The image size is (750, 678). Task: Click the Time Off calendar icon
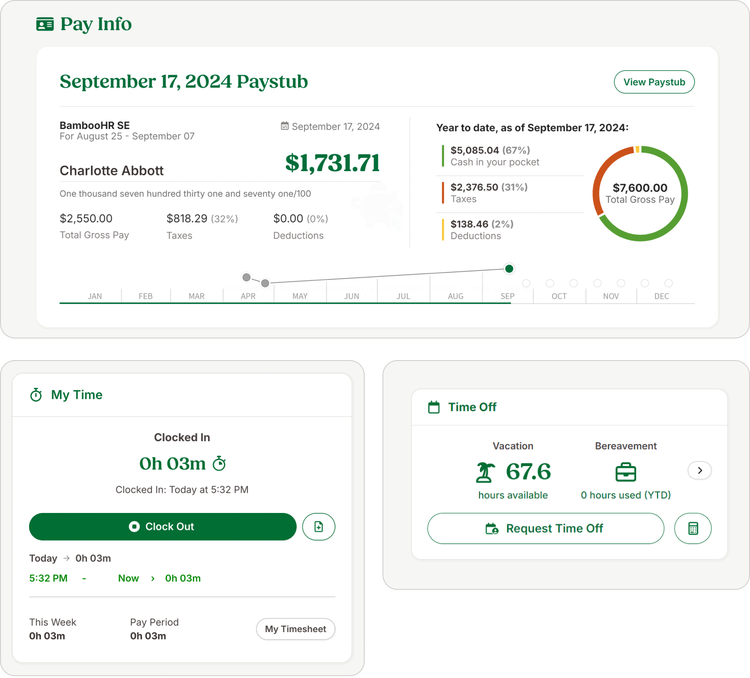(434, 407)
